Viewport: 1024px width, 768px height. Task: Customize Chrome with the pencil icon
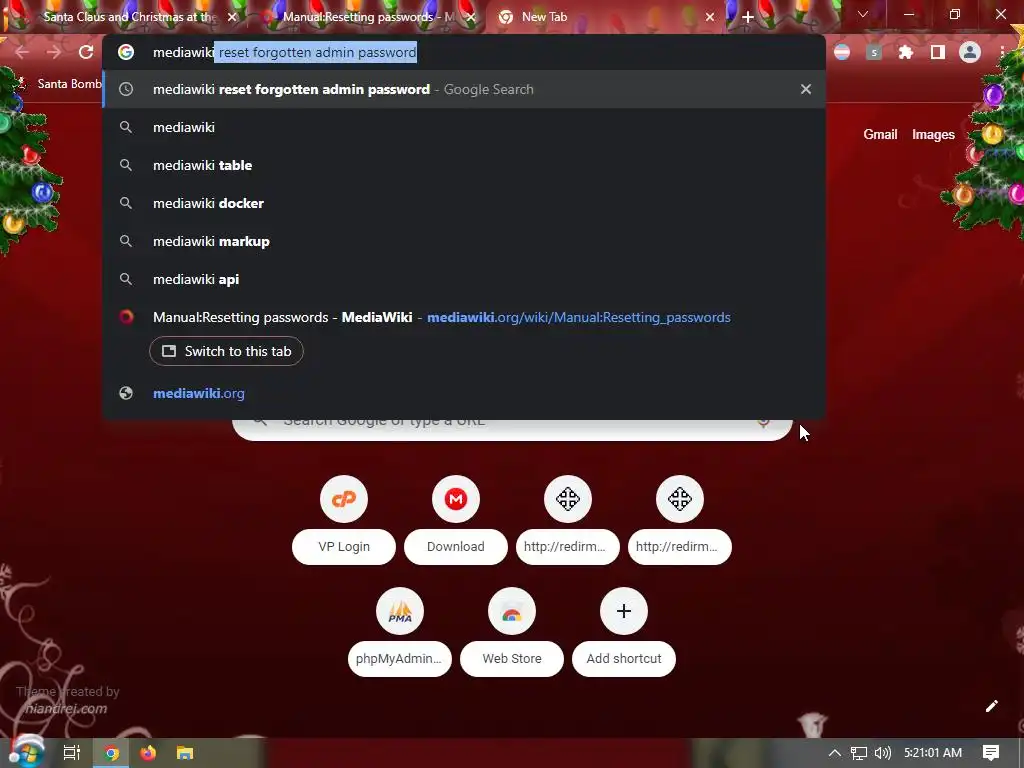[991, 706]
